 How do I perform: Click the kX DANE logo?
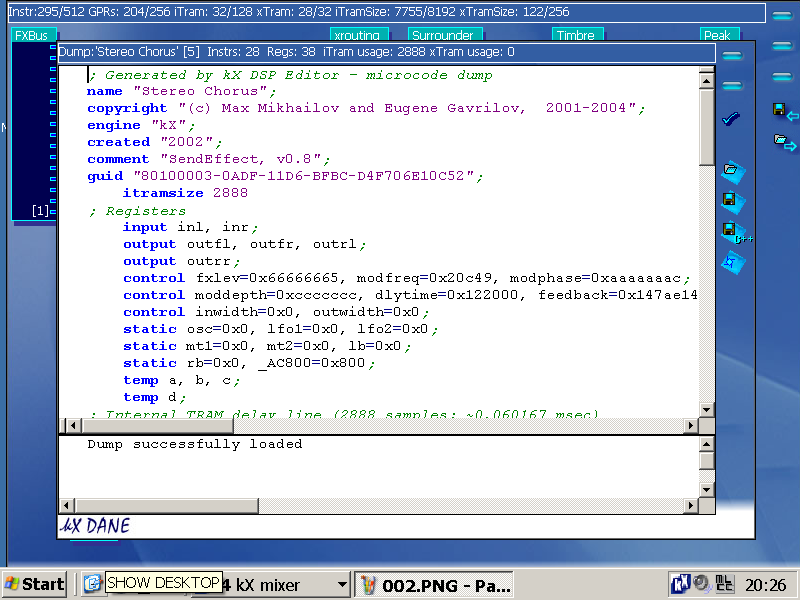pyautogui.click(x=95, y=526)
